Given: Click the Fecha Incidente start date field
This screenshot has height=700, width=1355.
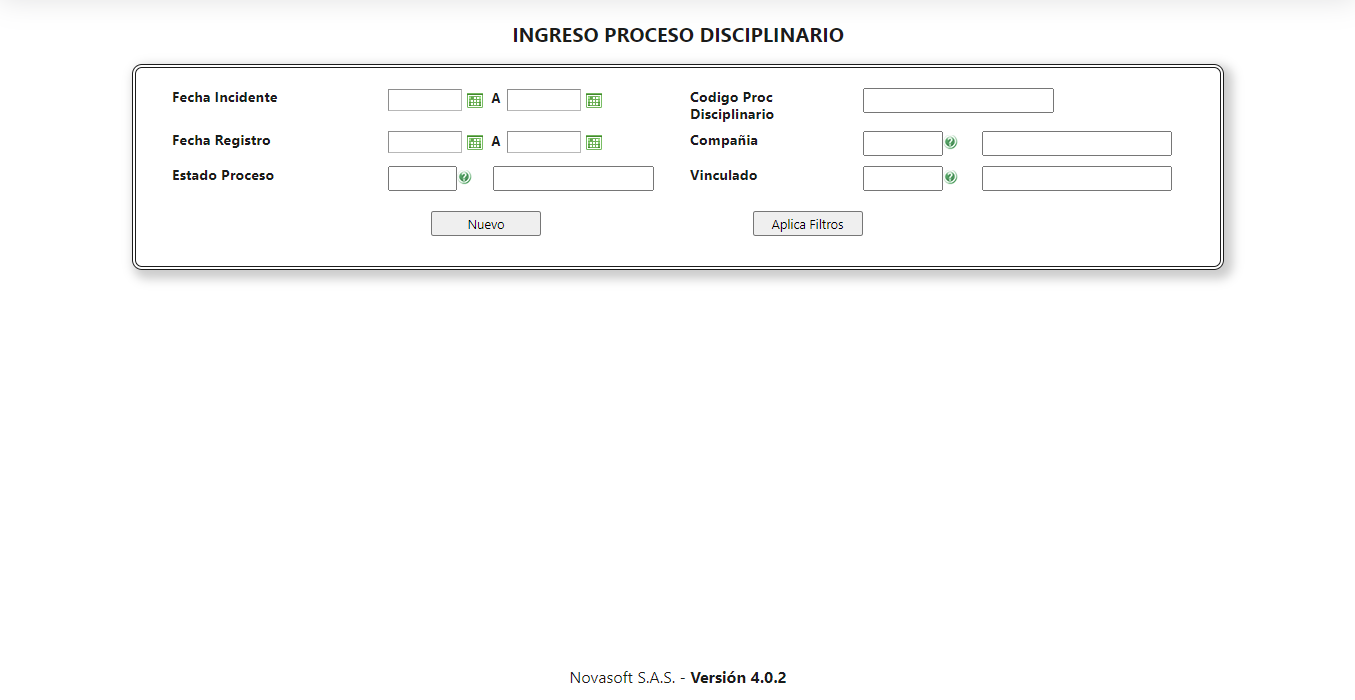Looking at the screenshot, I should [x=425, y=99].
